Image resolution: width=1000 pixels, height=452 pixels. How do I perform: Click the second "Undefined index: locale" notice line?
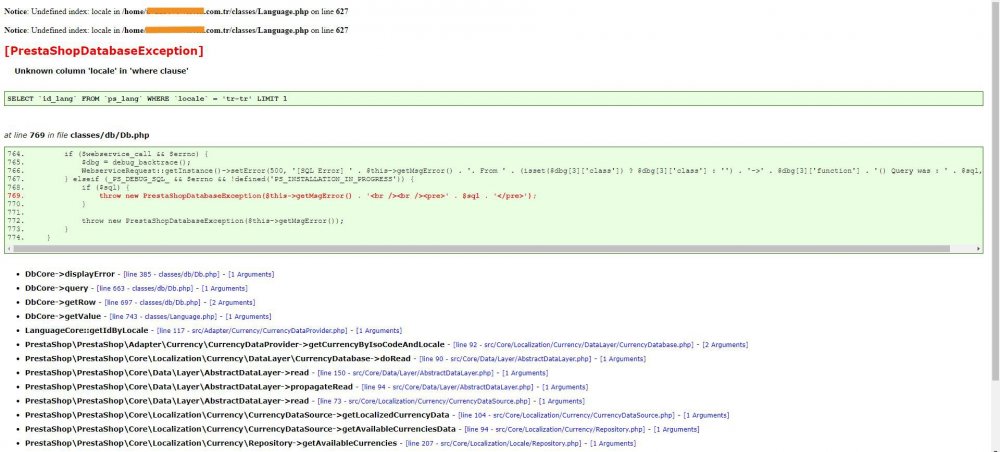[x=176, y=30]
